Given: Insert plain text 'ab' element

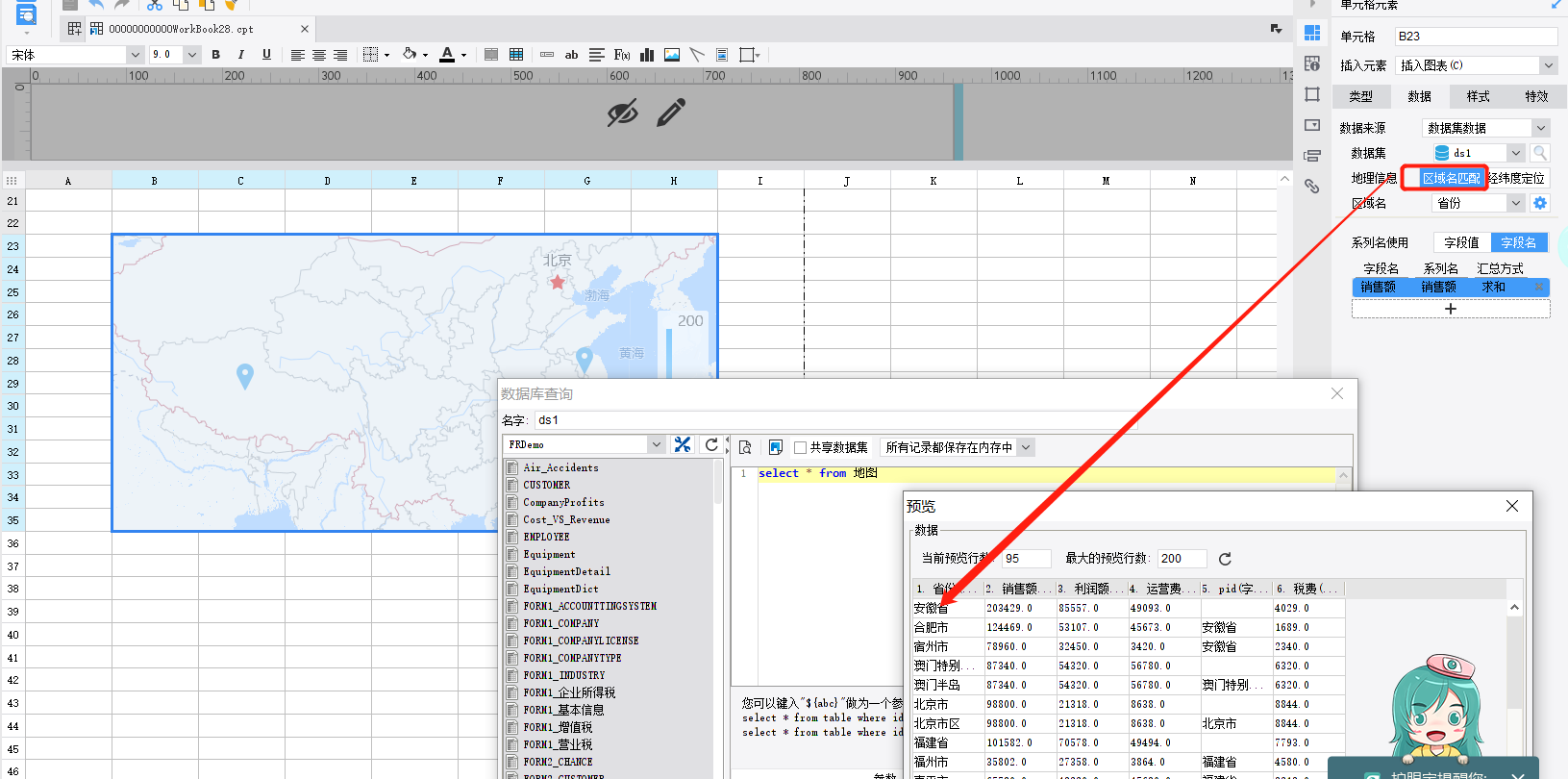Looking at the screenshot, I should click(x=571, y=55).
